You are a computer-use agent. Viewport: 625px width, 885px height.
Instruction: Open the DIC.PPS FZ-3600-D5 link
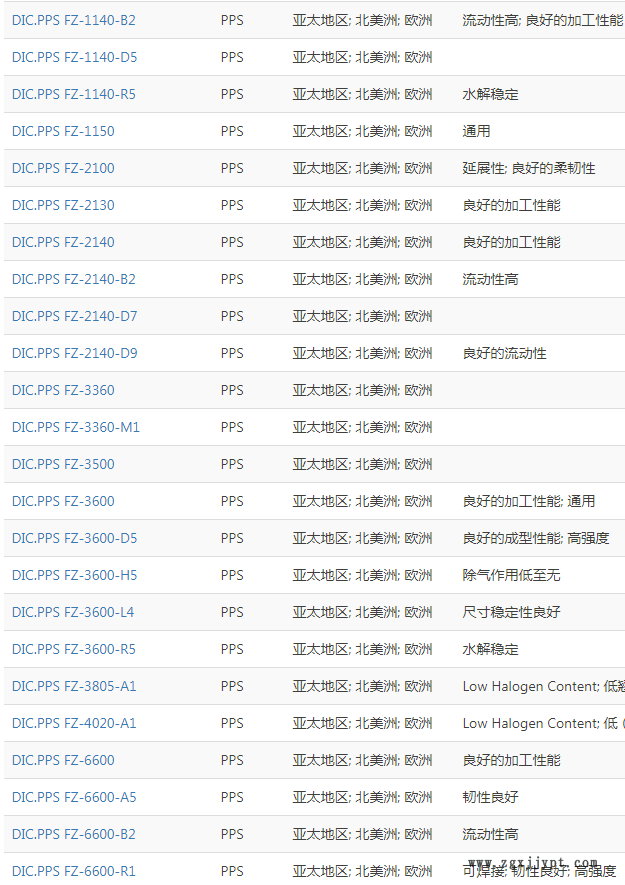[x=75, y=538]
